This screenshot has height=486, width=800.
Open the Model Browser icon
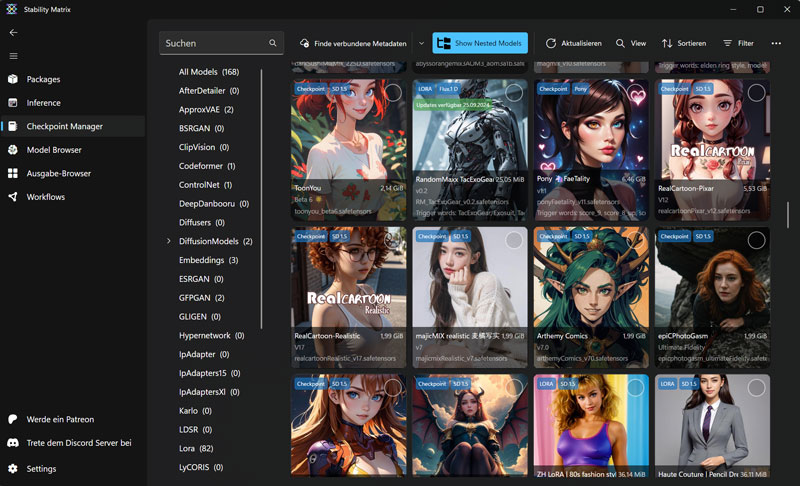(x=13, y=150)
